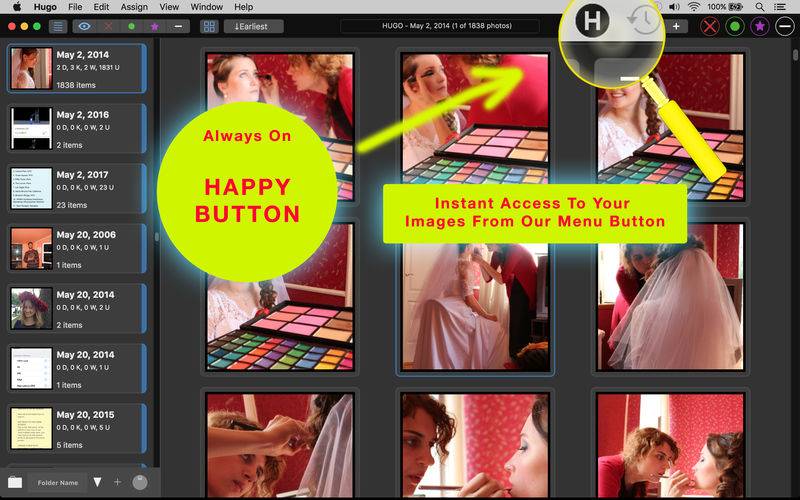This screenshot has width=800, height=500.
Task: Click the round gray knob in bottom bar
Action: pyautogui.click(x=140, y=482)
